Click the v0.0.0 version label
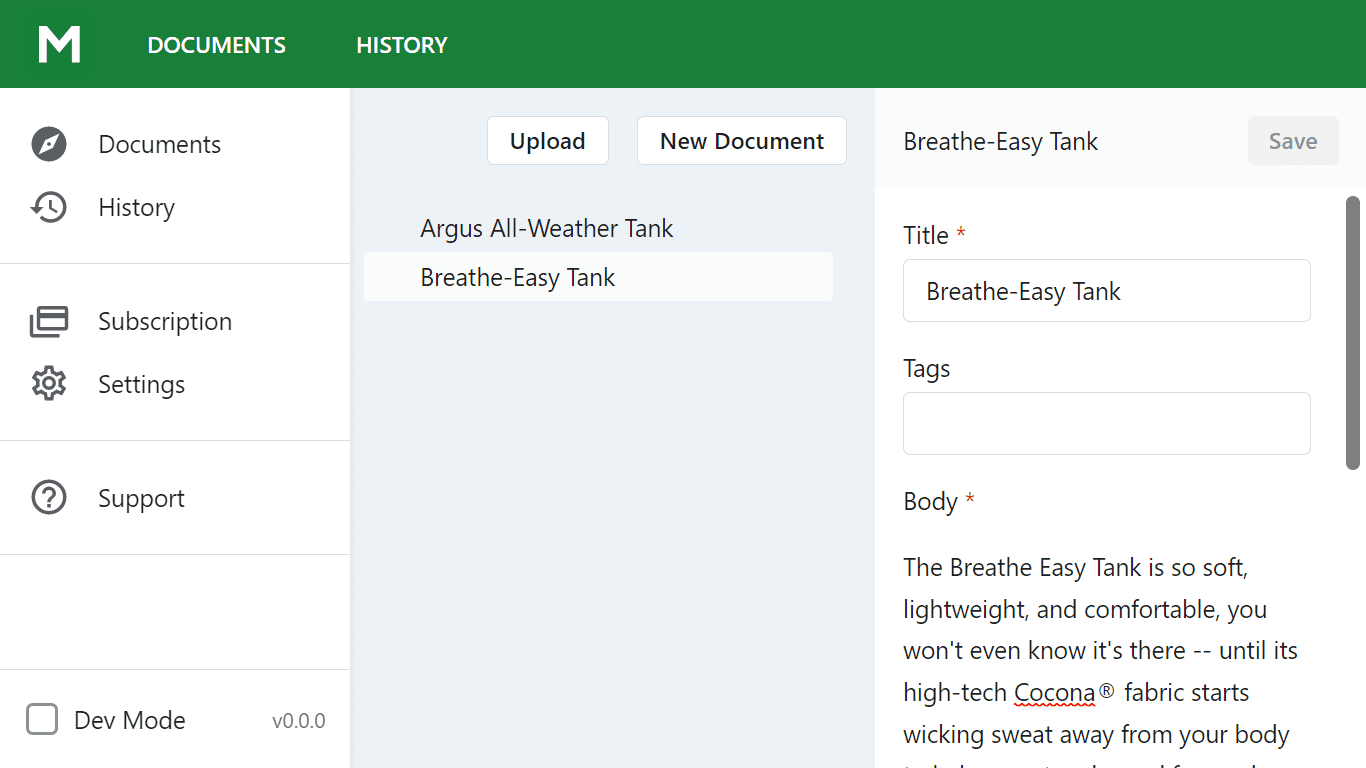This screenshot has height=768, width=1366. tap(298, 721)
